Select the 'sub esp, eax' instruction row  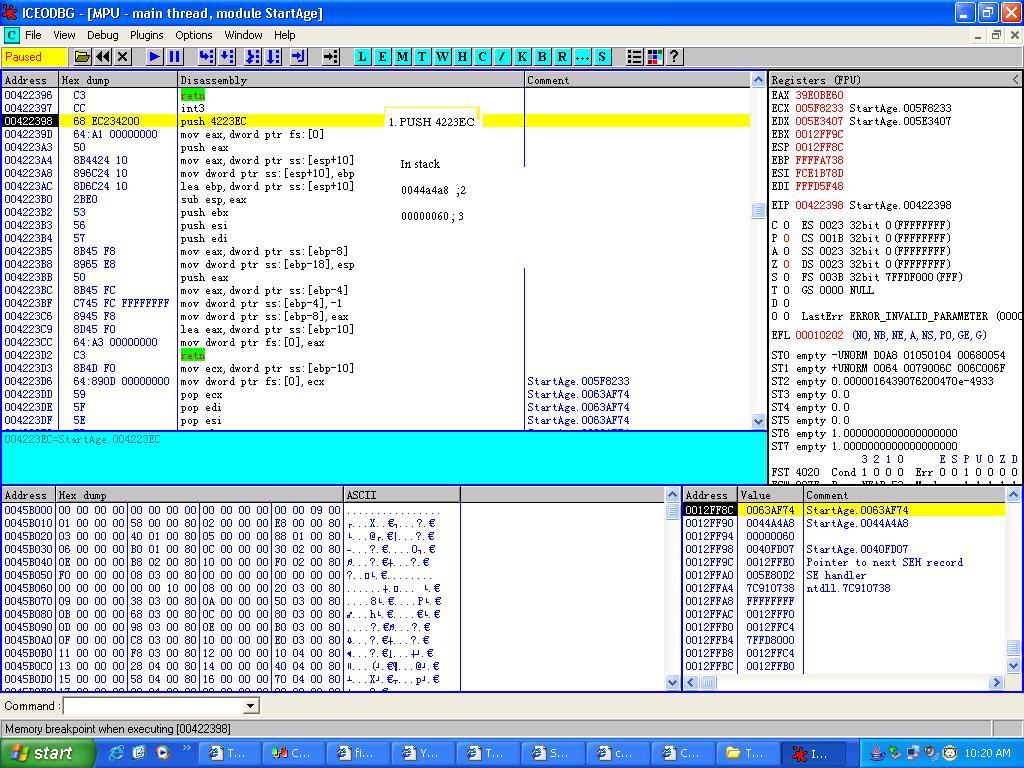pyautogui.click(x=376, y=199)
